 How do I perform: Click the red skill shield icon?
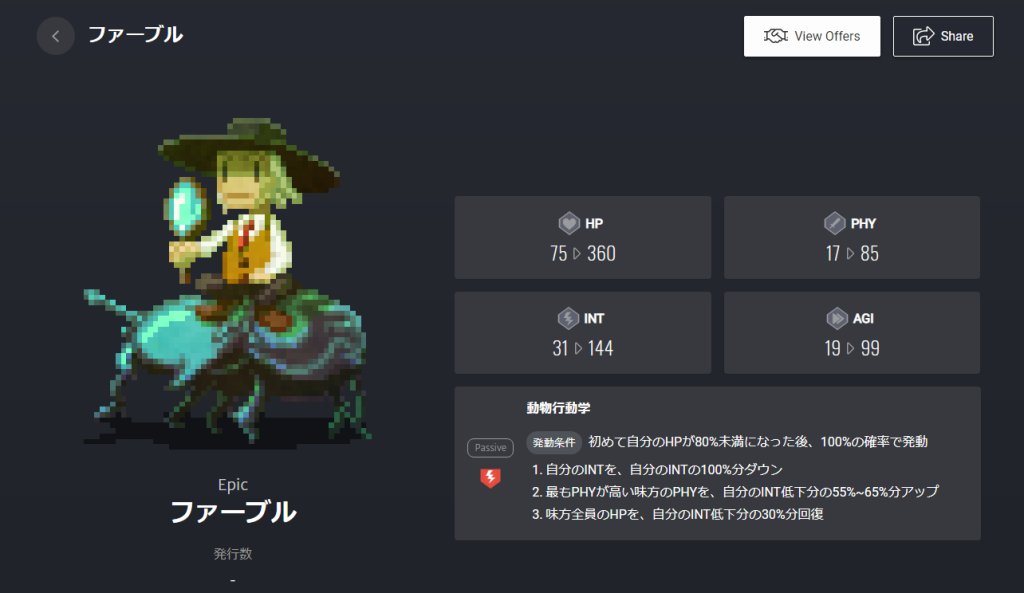coord(490,478)
